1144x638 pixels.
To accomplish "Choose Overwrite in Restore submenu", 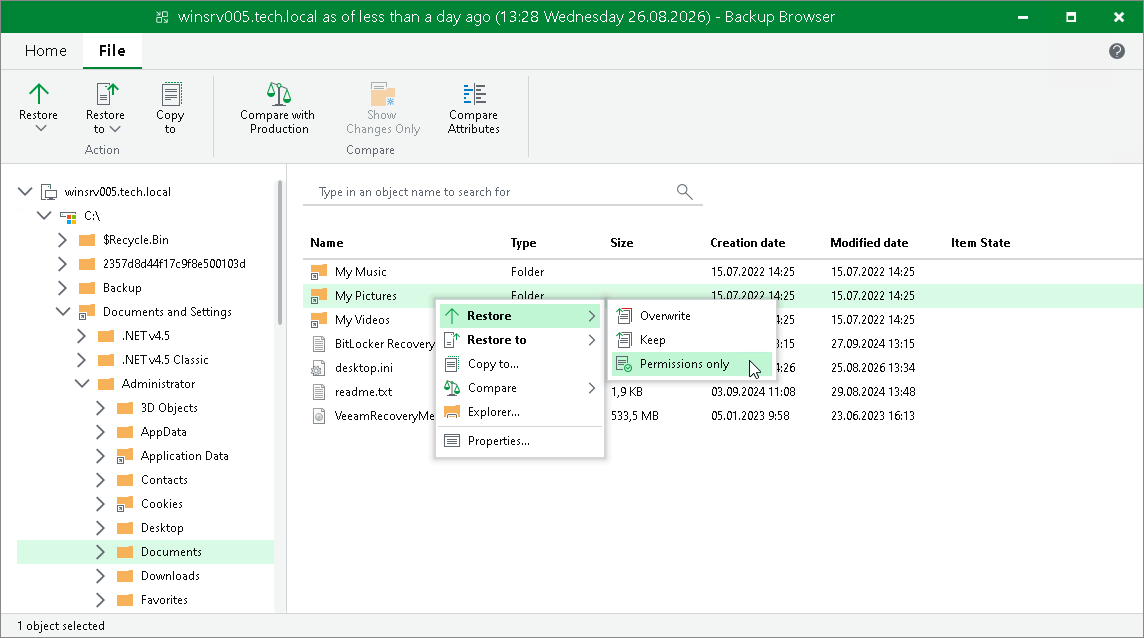I will point(691,316).
